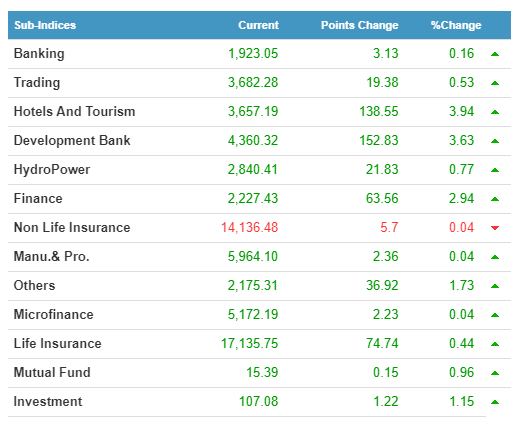
Task: Click the Life Insurance index name
Action: coord(58,343)
